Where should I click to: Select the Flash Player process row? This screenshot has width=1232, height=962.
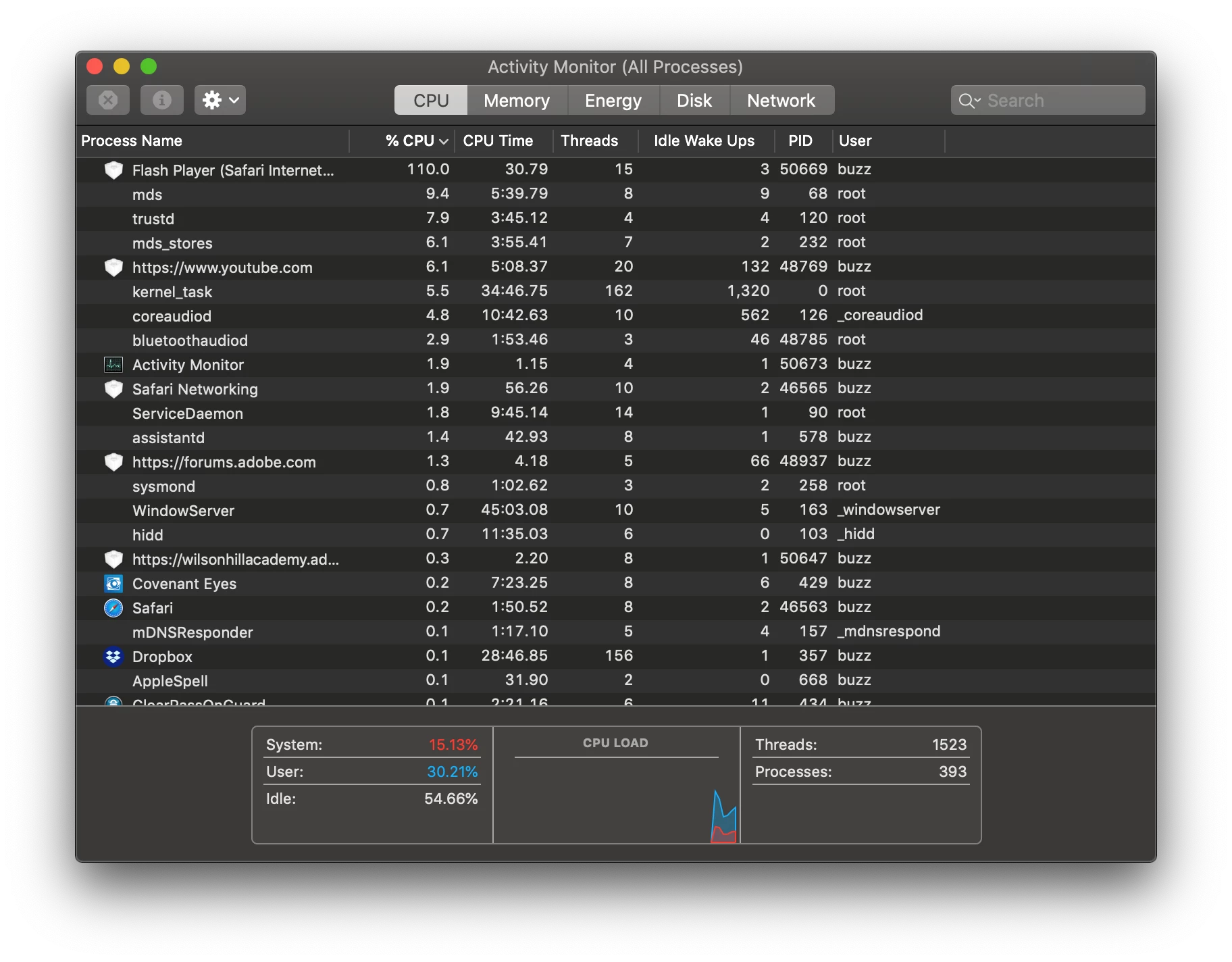[x=616, y=170]
